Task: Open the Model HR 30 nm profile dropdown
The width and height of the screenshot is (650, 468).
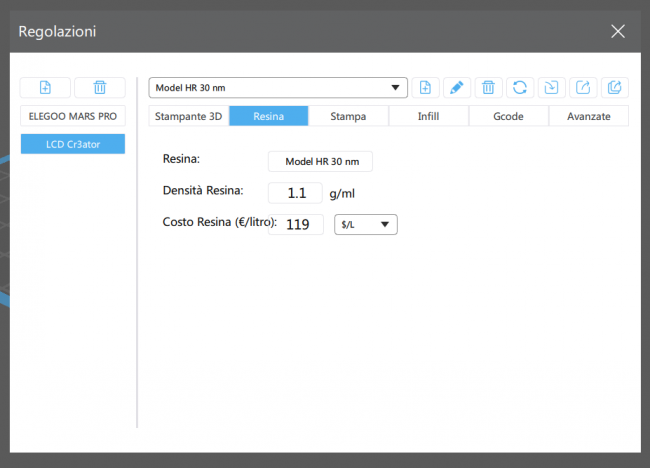Action: click(278, 88)
